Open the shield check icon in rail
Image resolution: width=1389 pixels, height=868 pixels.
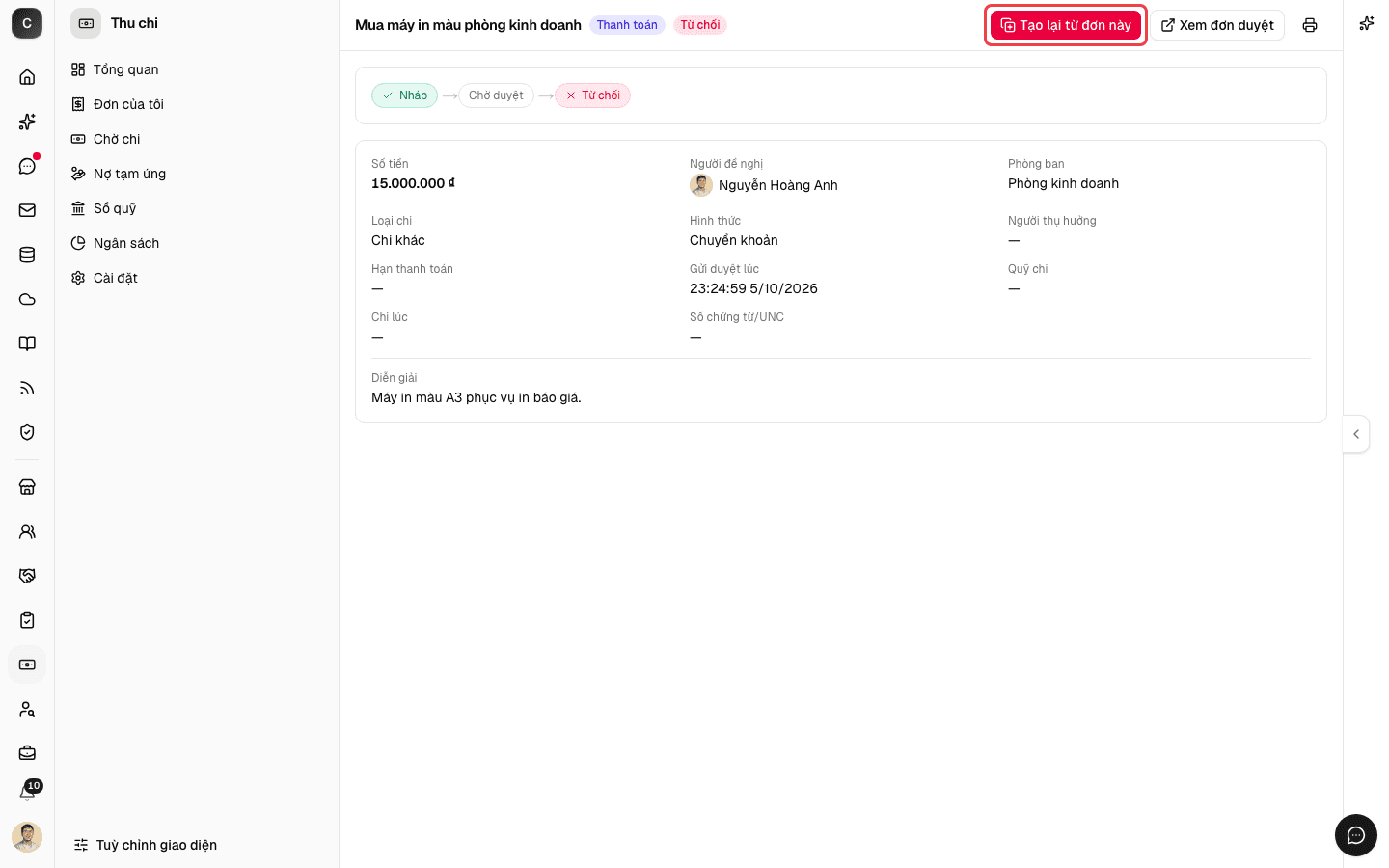click(27, 432)
